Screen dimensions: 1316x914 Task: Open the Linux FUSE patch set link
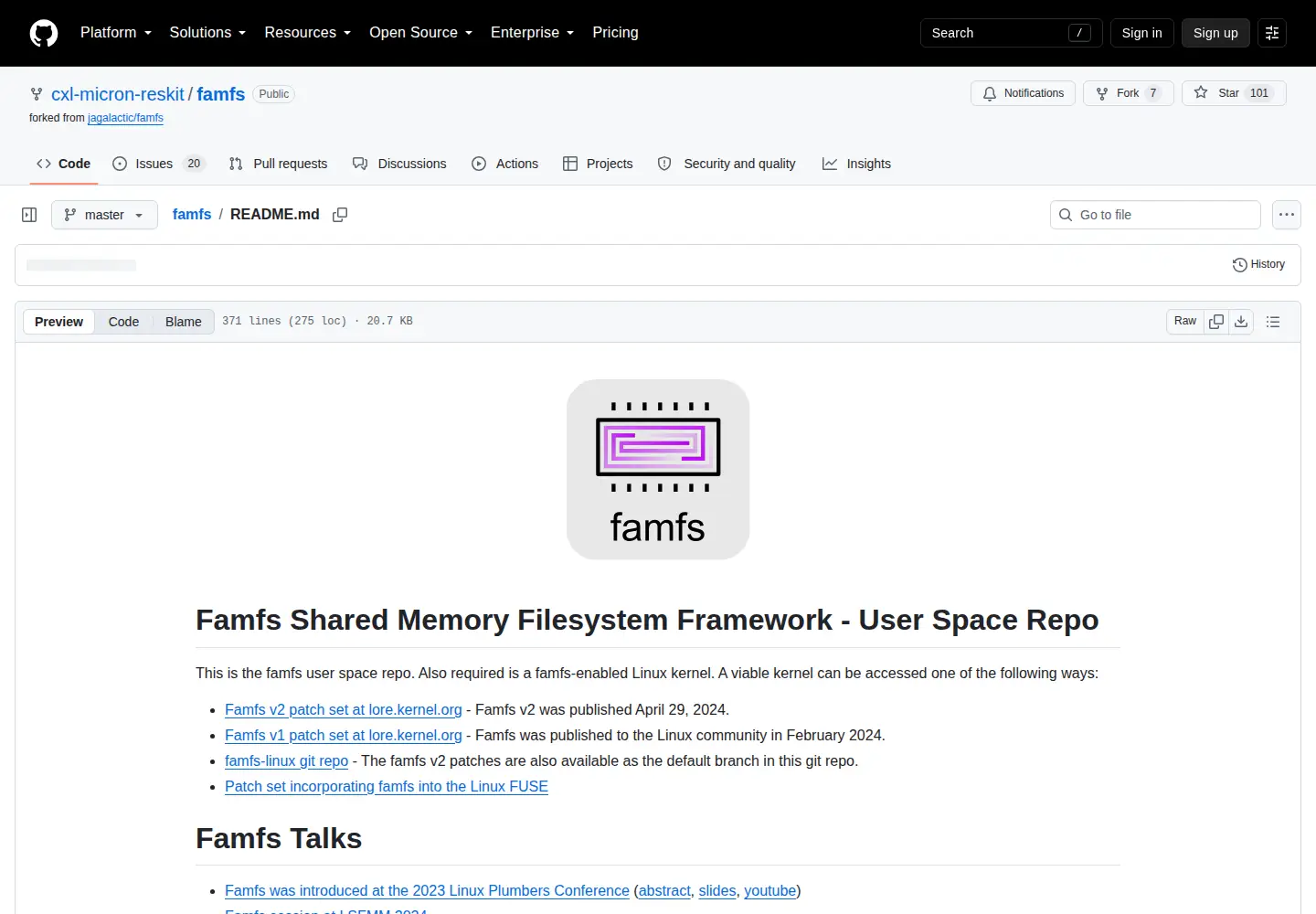pos(387,786)
